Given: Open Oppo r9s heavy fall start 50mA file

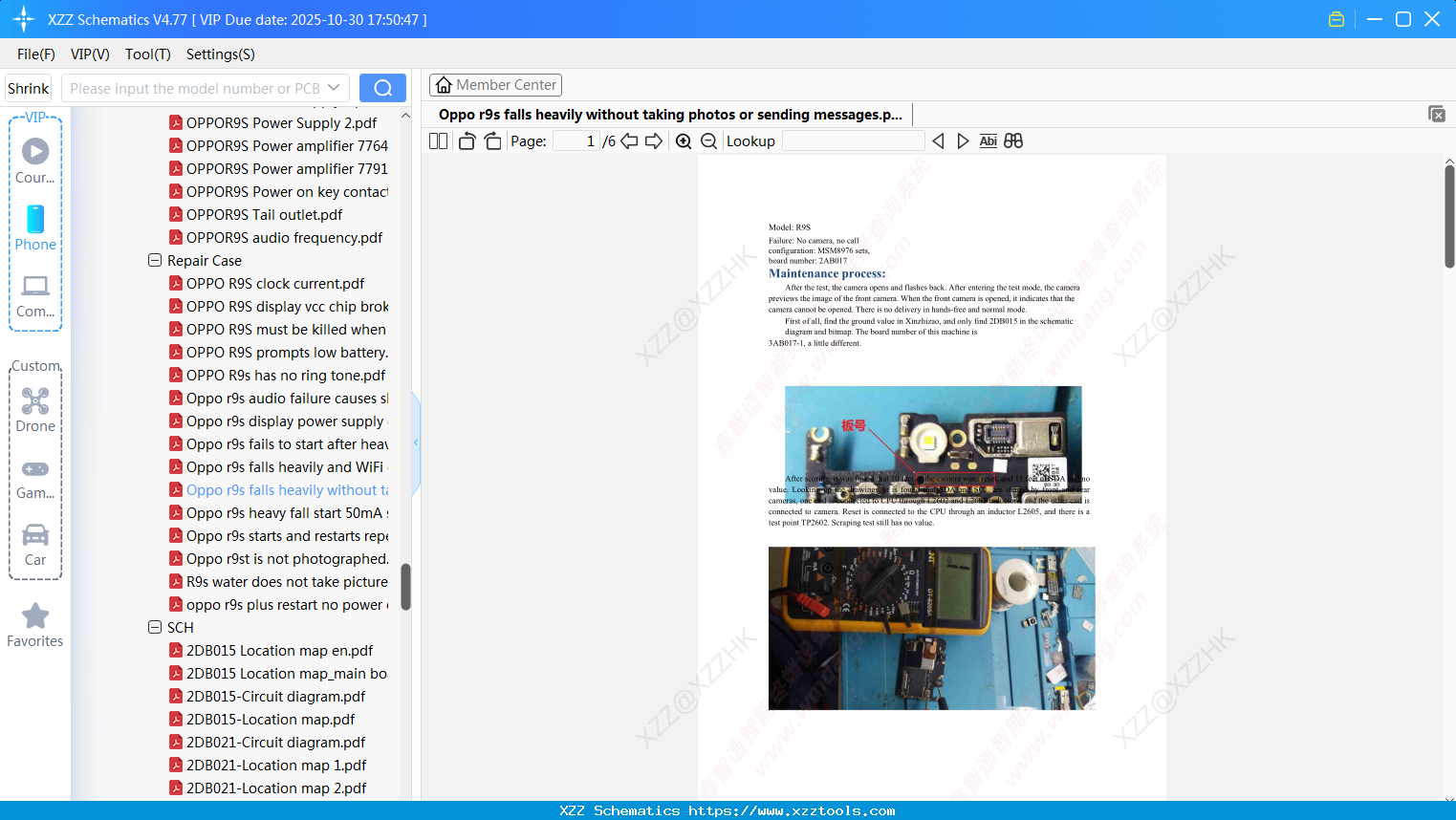Looking at the screenshot, I should click(278, 513).
